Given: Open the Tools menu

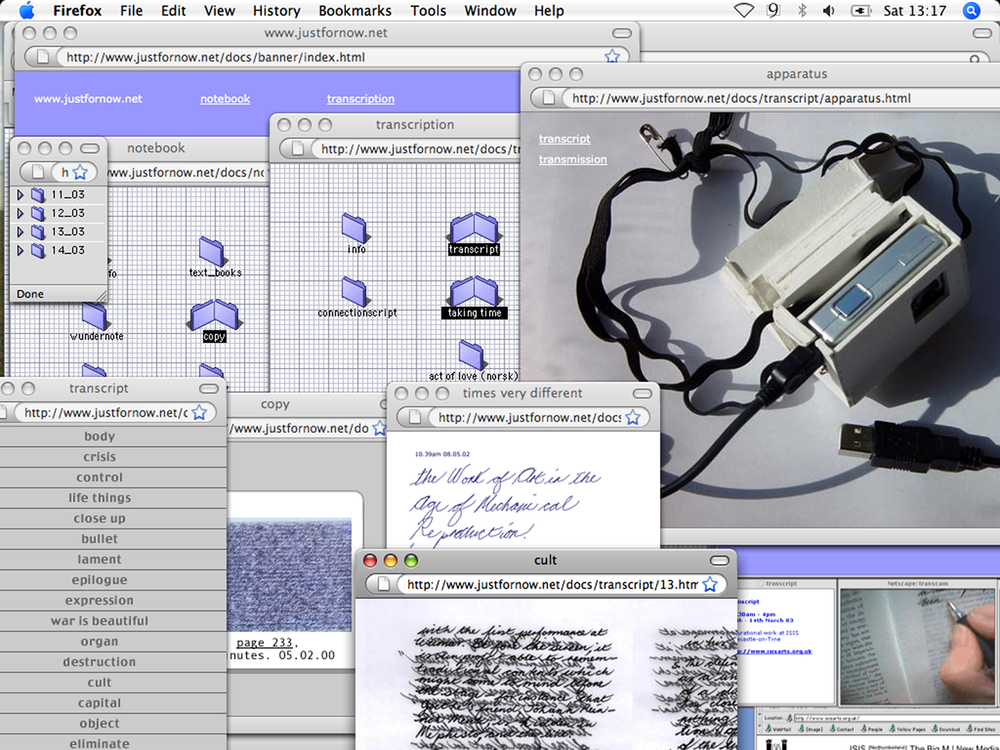Looking at the screenshot, I should tap(428, 11).
